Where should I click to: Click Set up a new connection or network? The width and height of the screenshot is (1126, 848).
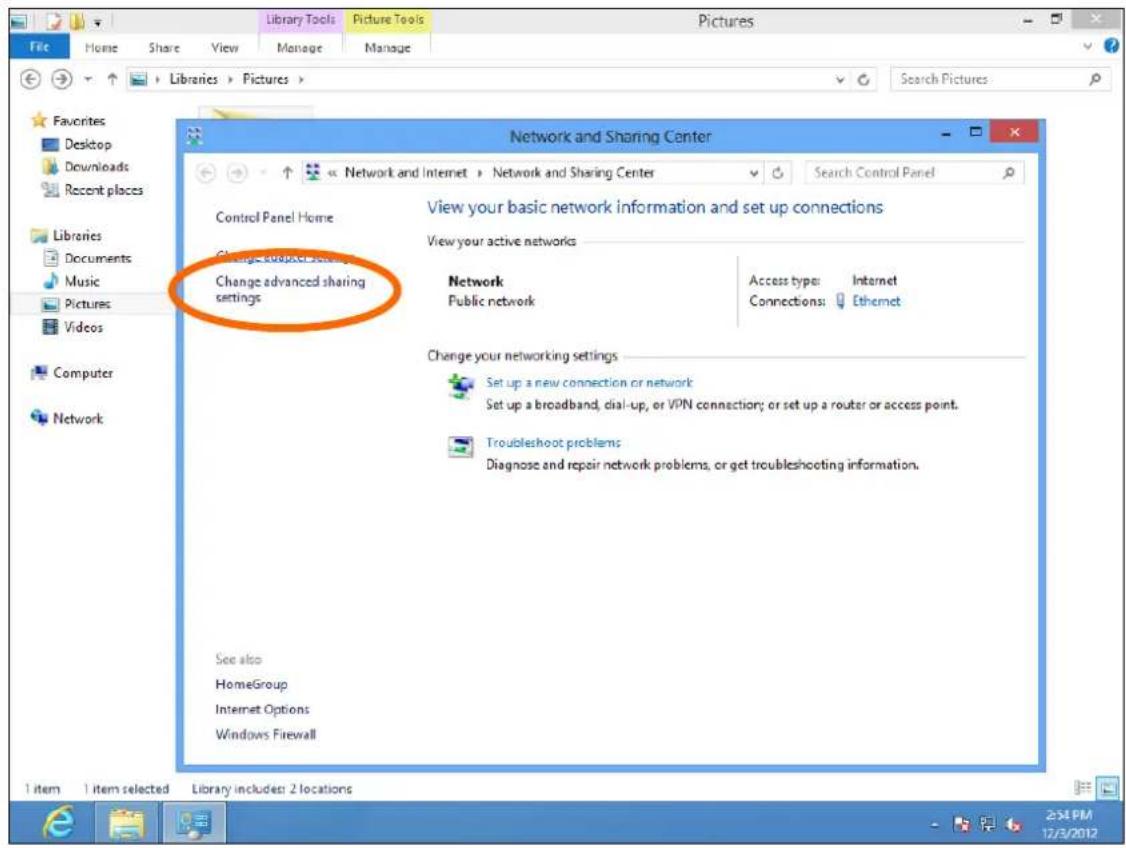click(589, 383)
